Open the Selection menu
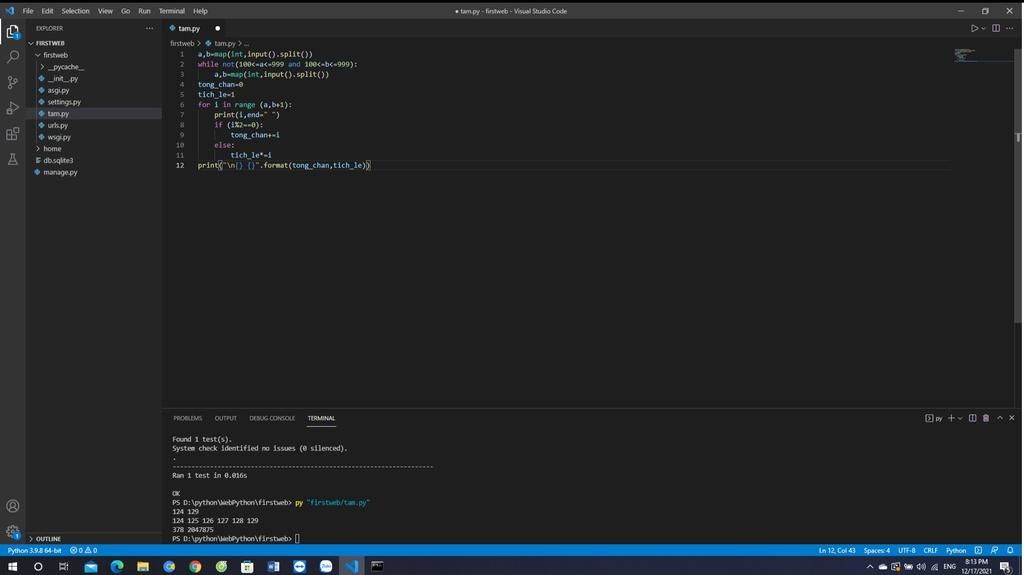 75,11
